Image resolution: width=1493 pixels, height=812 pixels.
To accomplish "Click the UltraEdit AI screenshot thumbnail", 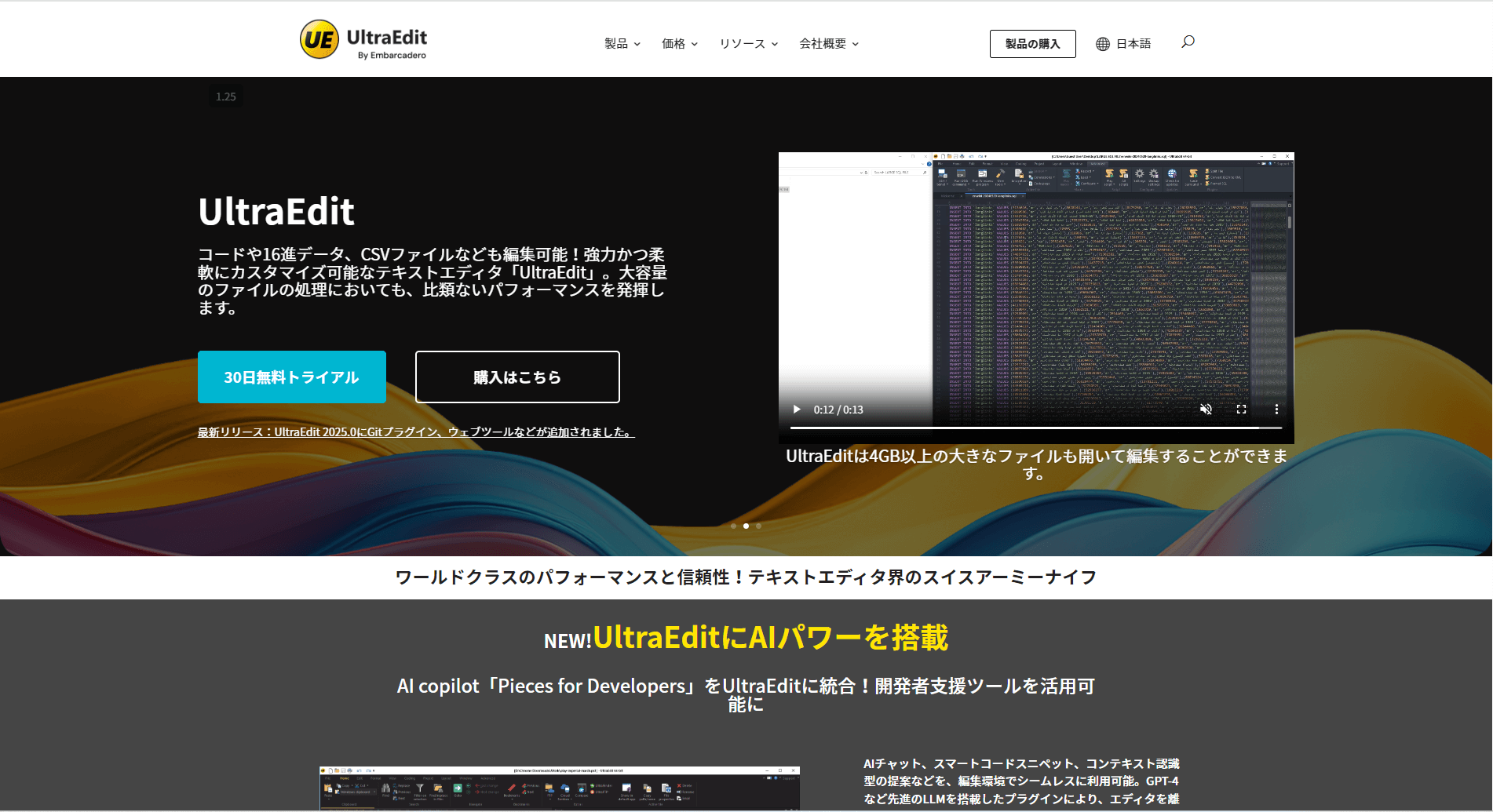I will click(x=559, y=788).
